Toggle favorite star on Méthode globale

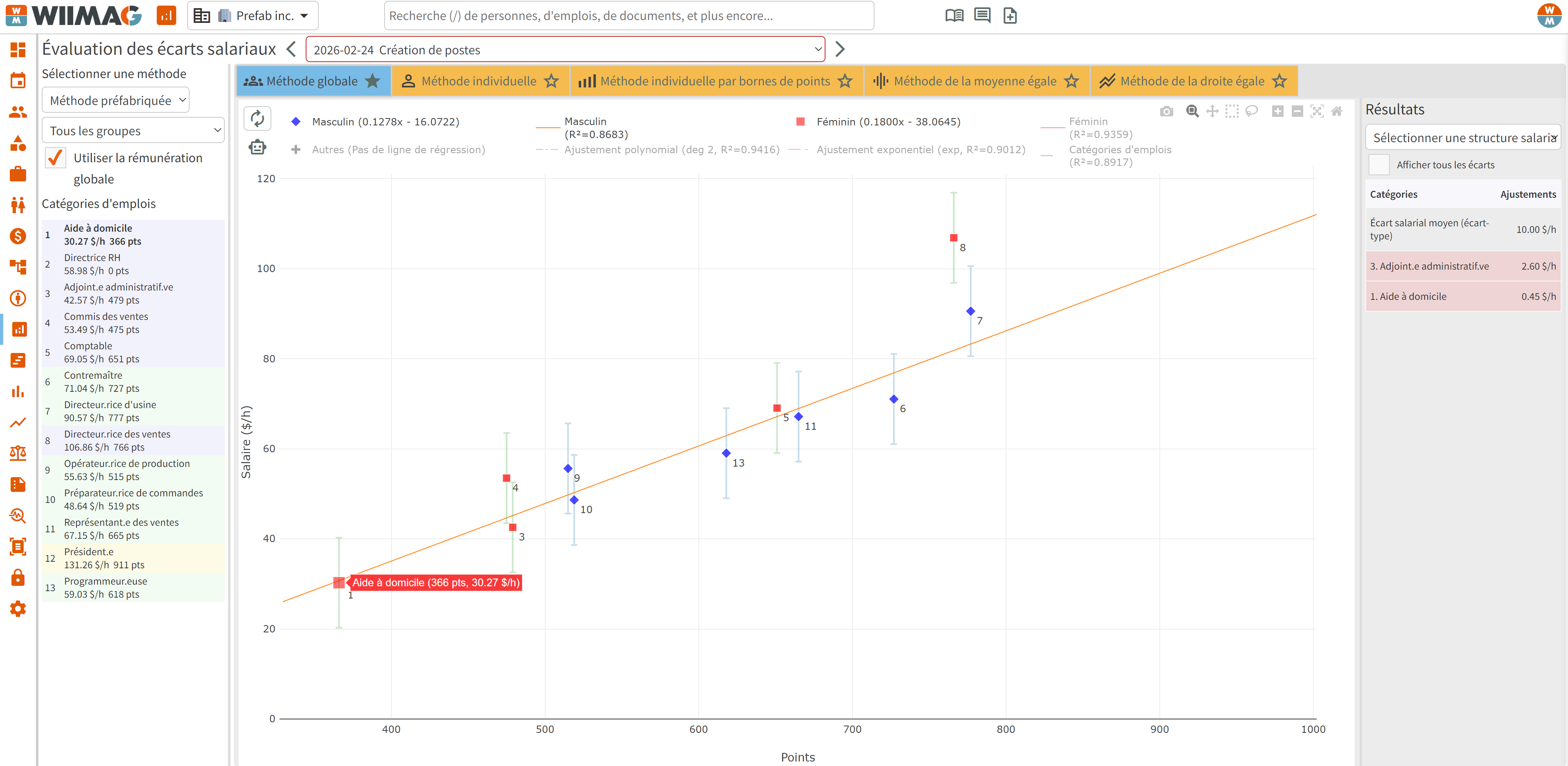pos(373,81)
